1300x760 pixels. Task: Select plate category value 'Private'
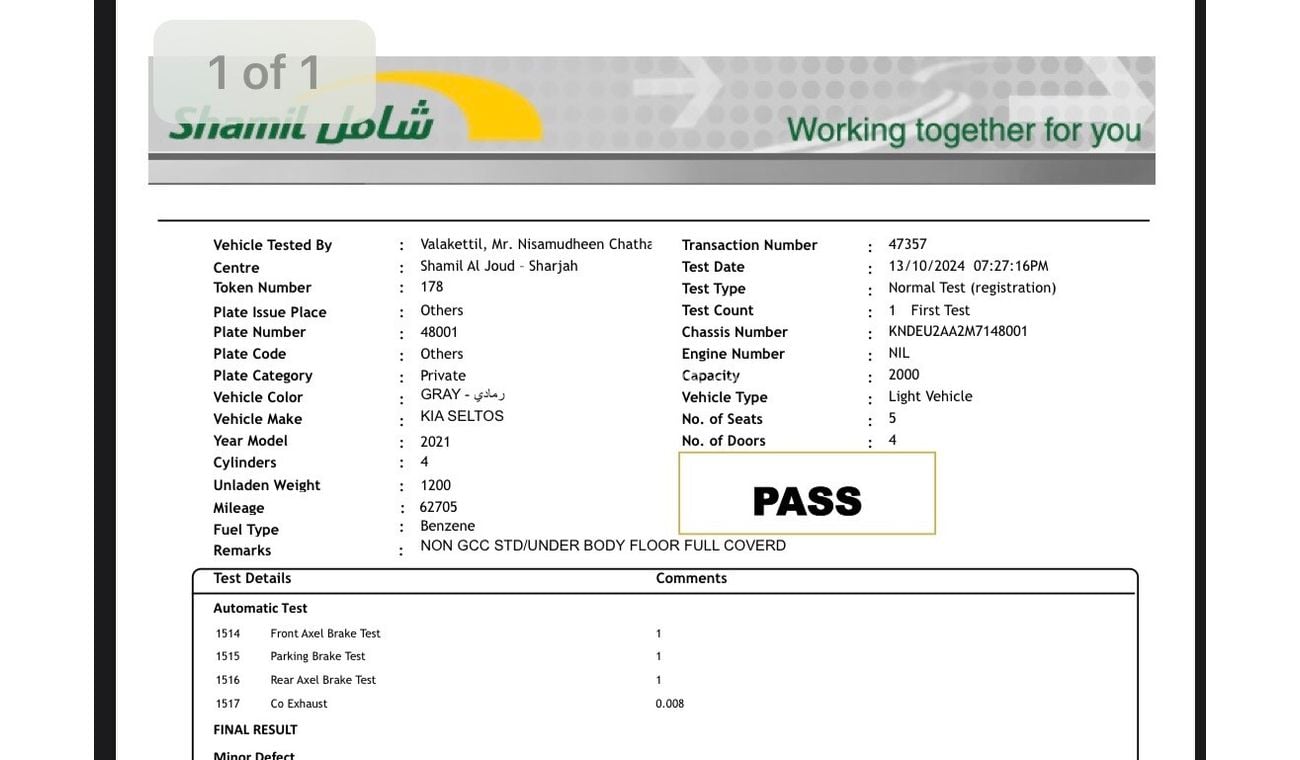pos(443,375)
